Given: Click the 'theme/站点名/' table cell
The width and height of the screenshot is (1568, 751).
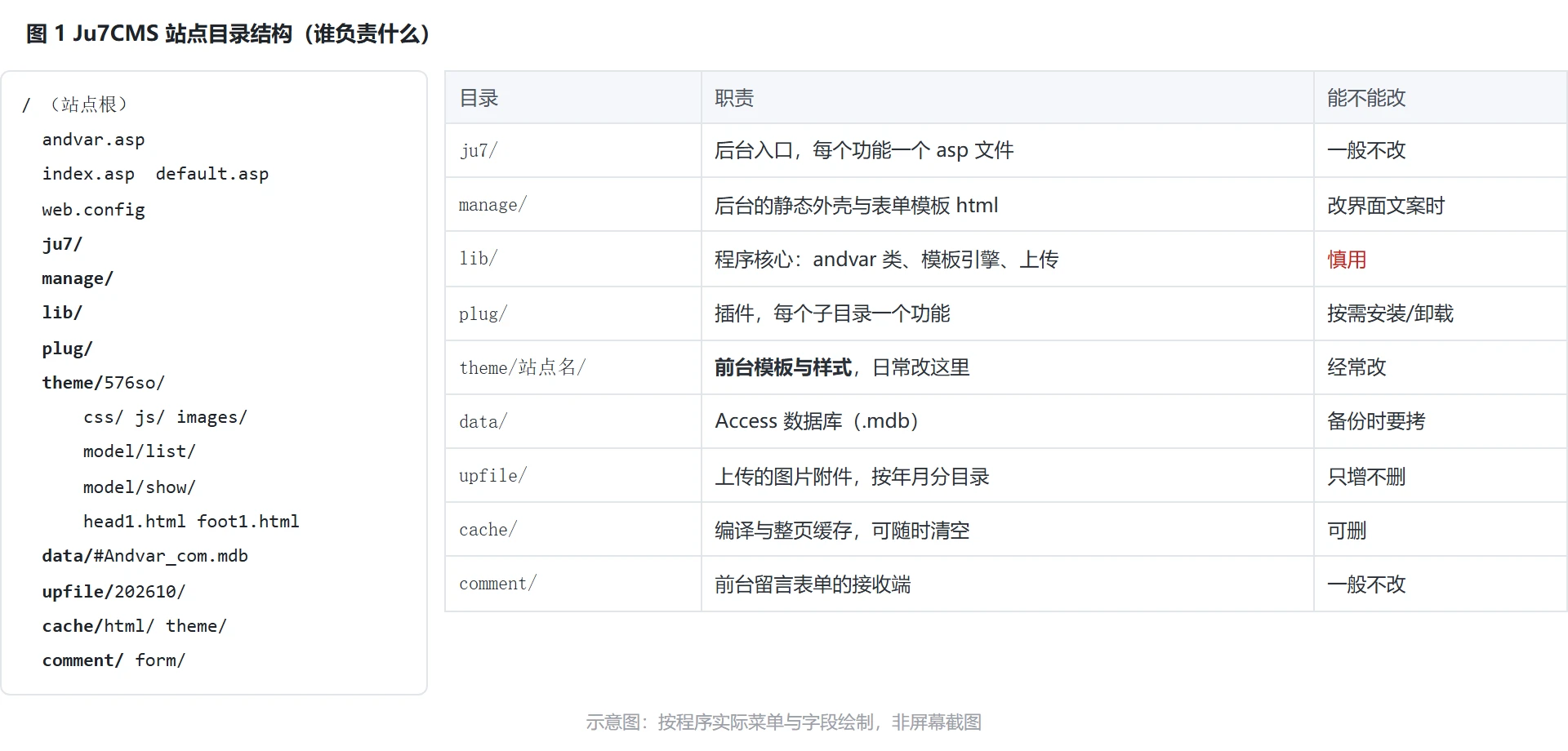Looking at the screenshot, I should 573,367.
